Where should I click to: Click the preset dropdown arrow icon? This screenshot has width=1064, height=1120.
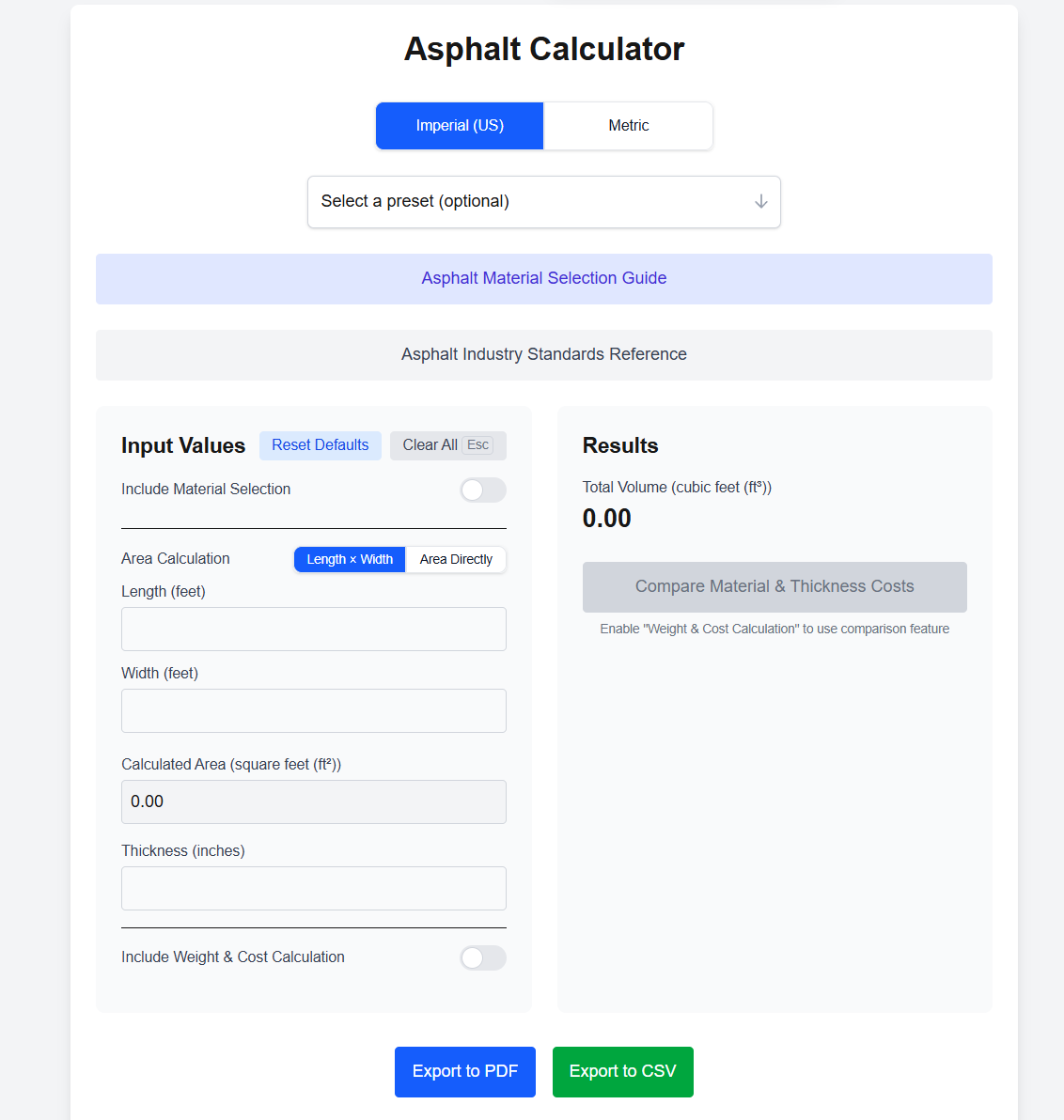click(760, 202)
